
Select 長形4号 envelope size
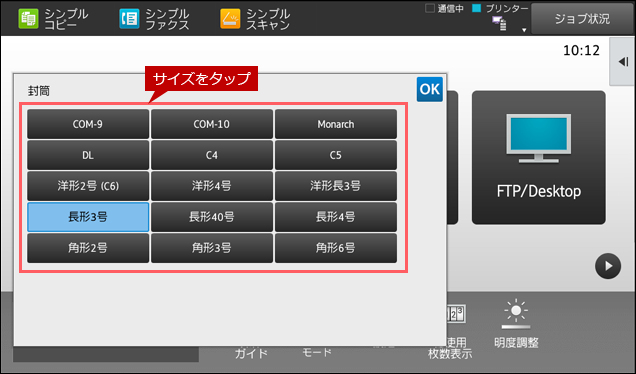336,217
